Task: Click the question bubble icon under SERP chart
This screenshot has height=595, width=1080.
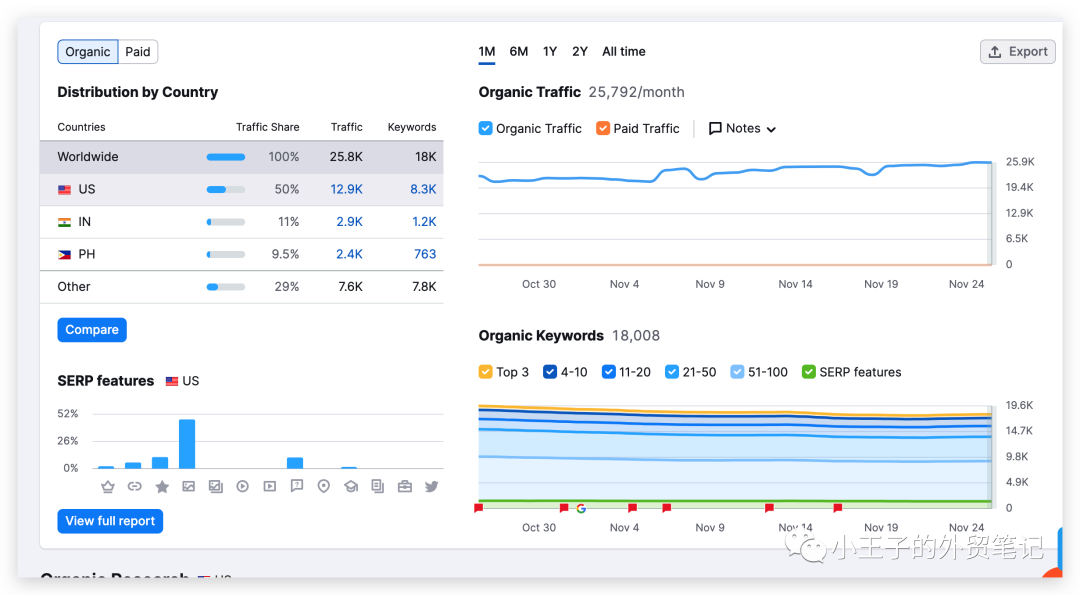Action: 296,487
